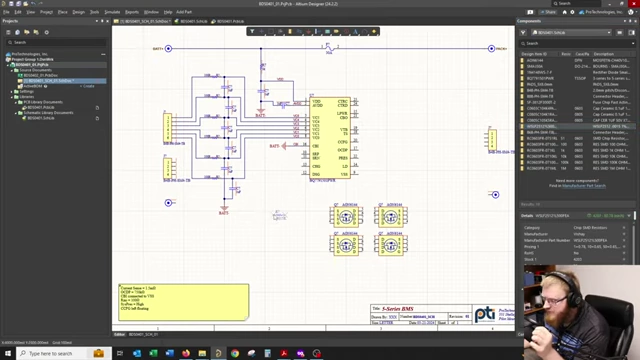Screen dimensions: 640x360
Task: Open the Design menu
Action: [78, 12]
